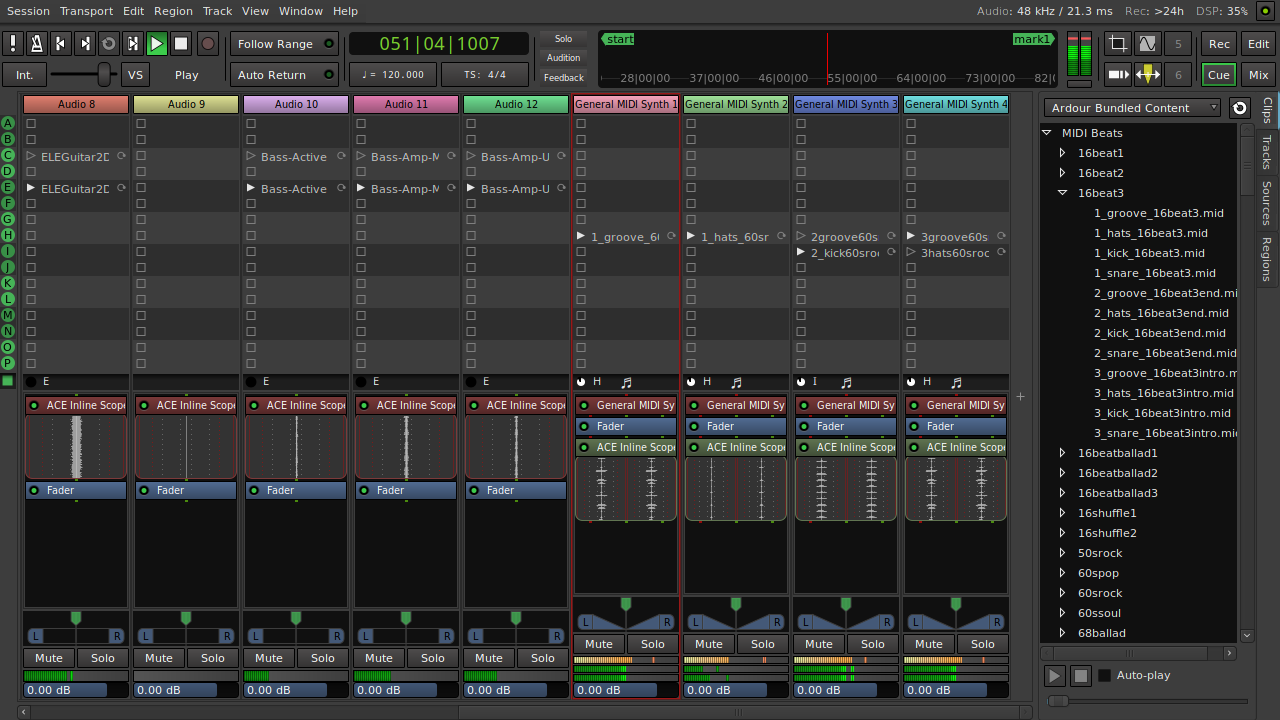Enable the global record arm button

[x=208, y=44]
